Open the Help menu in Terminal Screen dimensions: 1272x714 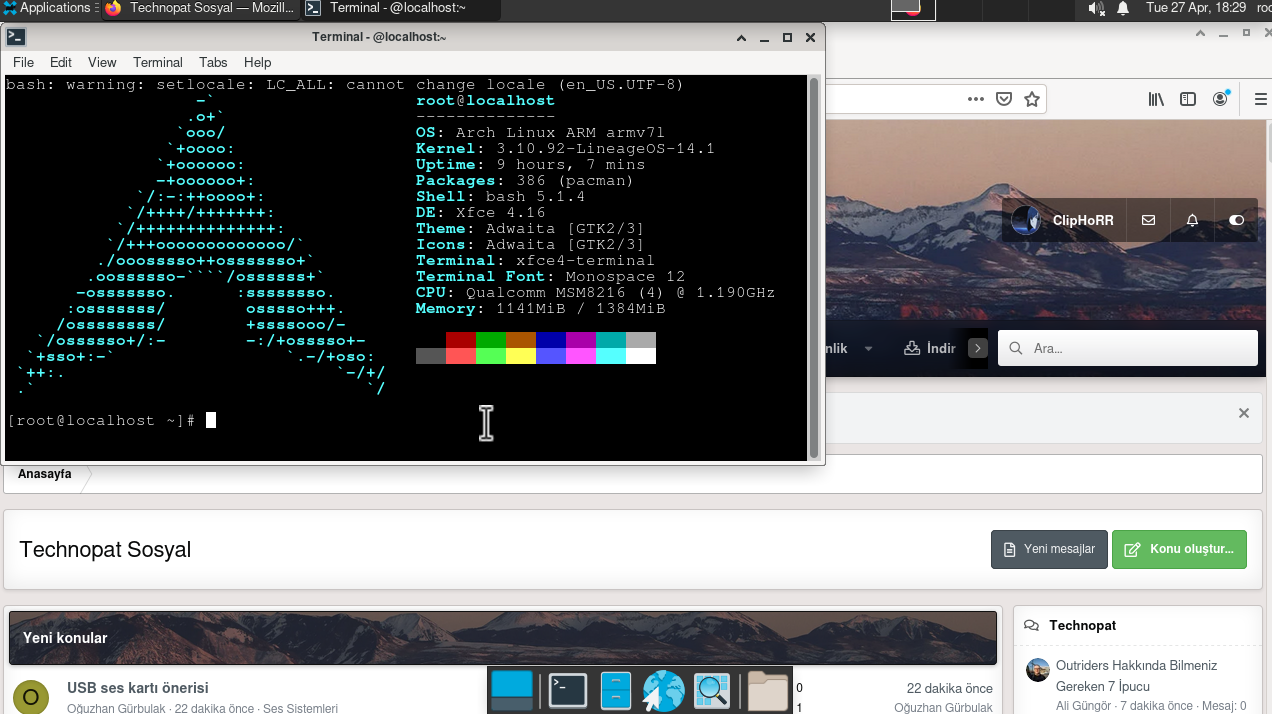point(257,62)
